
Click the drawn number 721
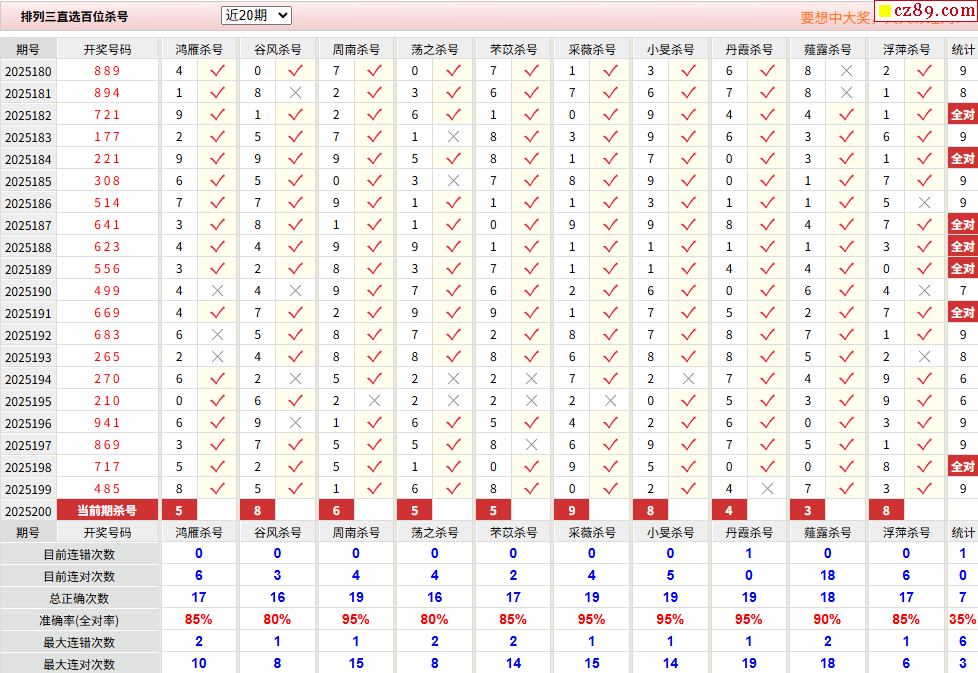pos(107,115)
